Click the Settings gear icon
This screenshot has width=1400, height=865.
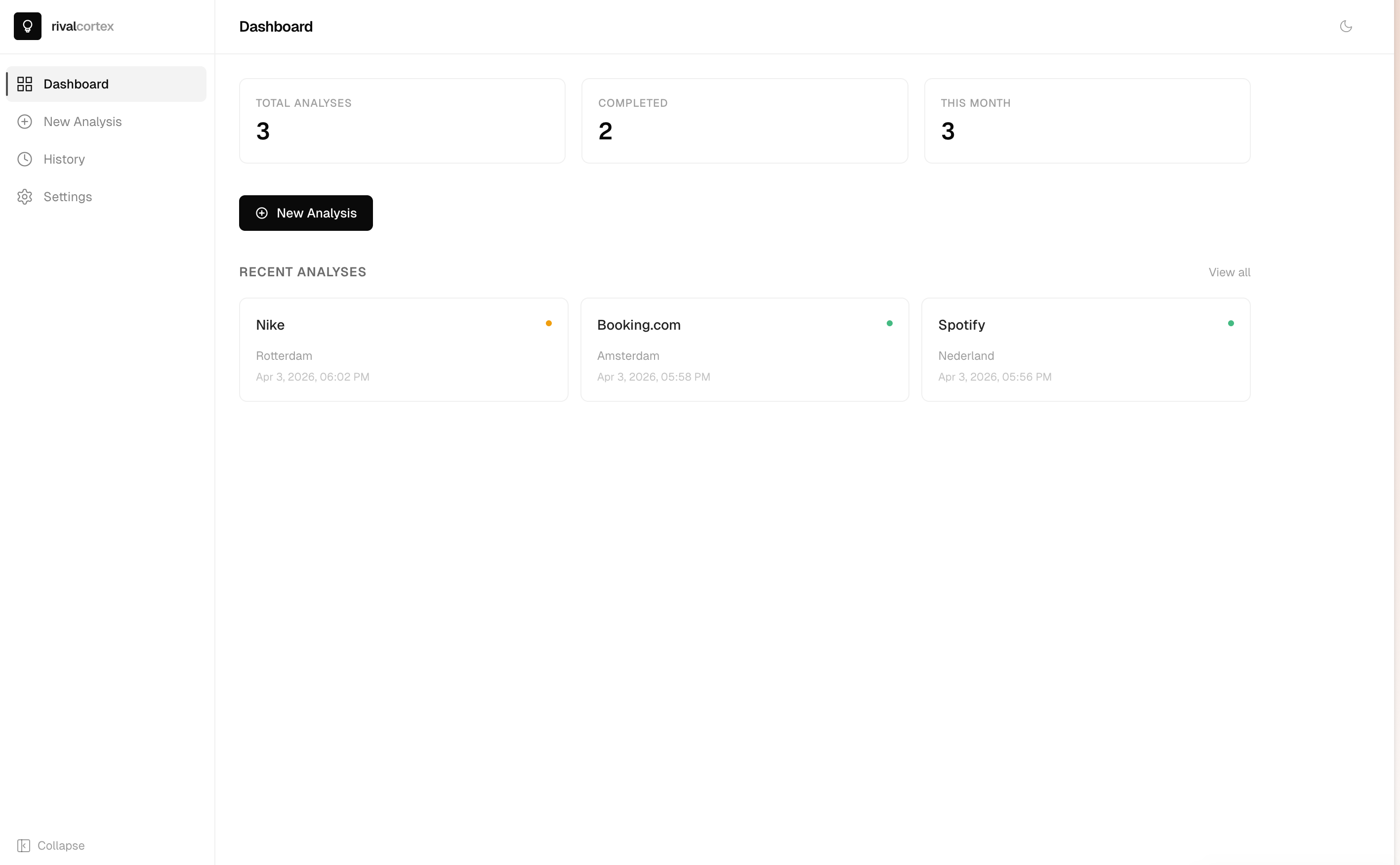coord(25,197)
